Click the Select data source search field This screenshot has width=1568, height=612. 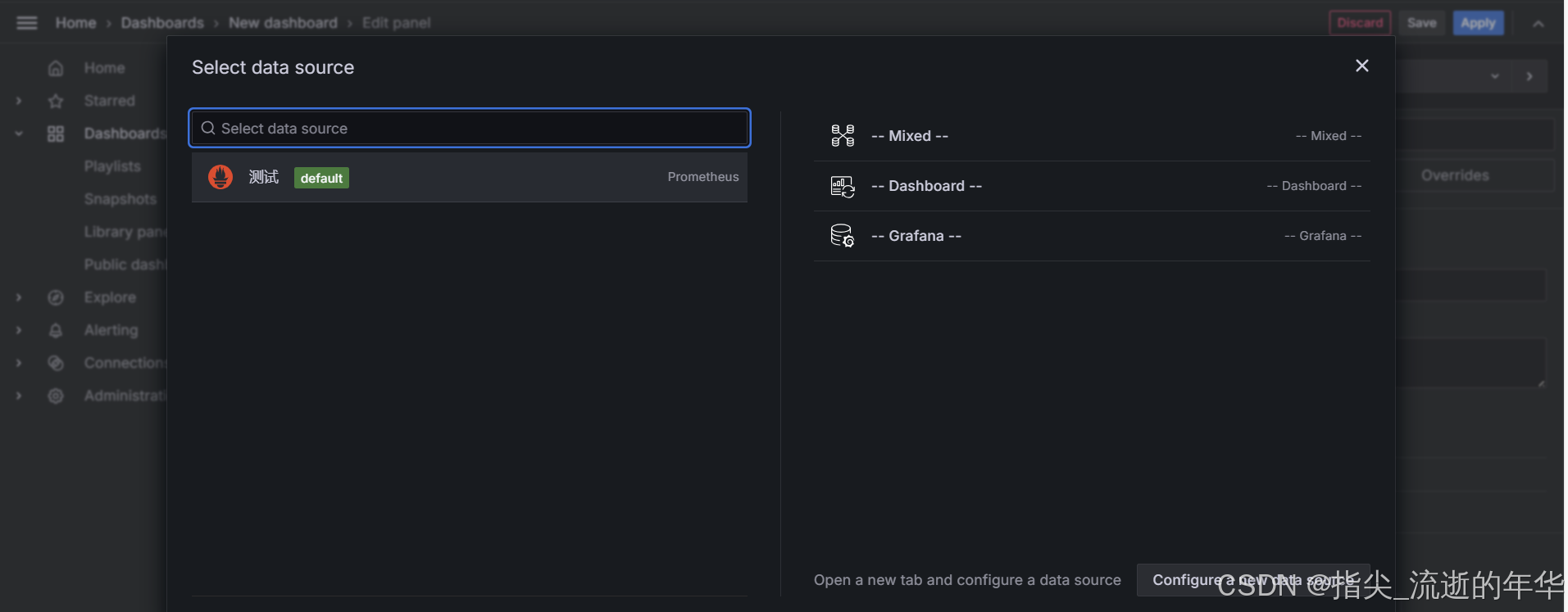click(470, 128)
